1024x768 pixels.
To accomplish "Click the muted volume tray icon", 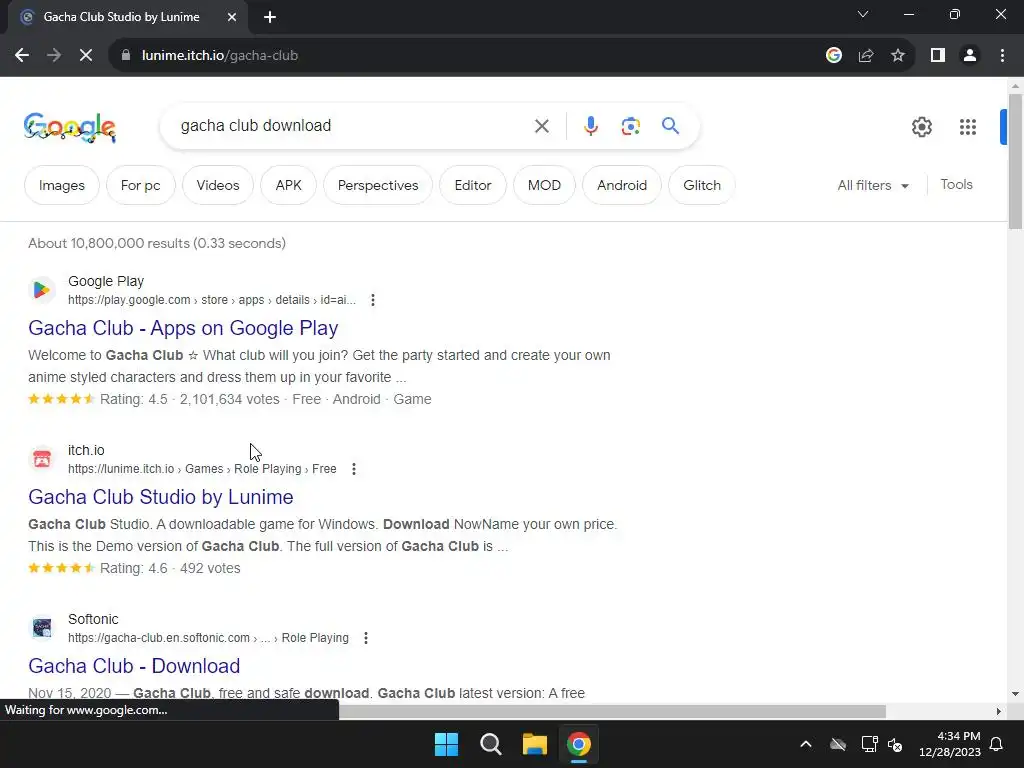I will tap(895, 744).
